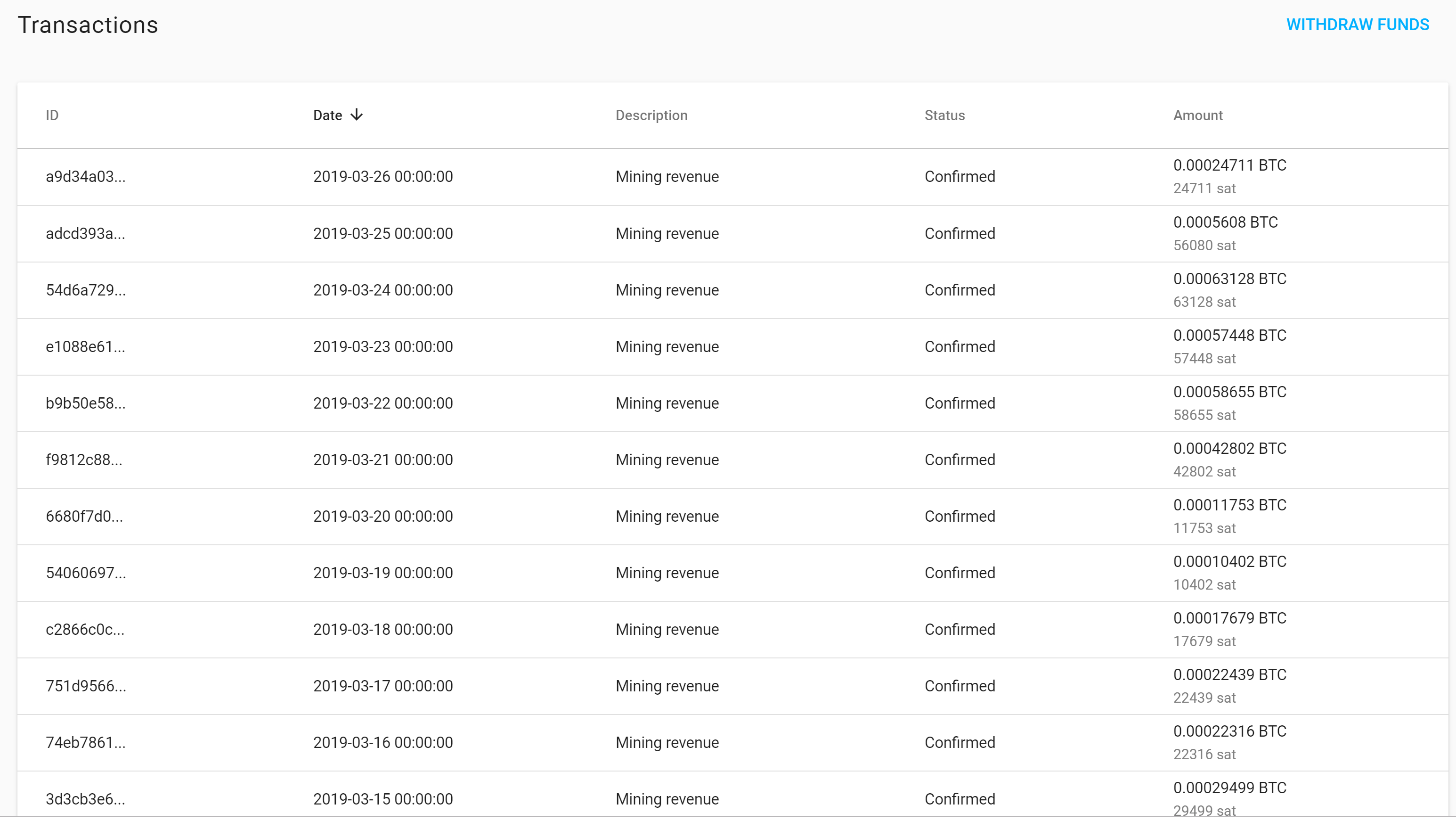Click date 2019-03-17 00:00:00
Screen dimensions: 1456x821
point(382,686)
